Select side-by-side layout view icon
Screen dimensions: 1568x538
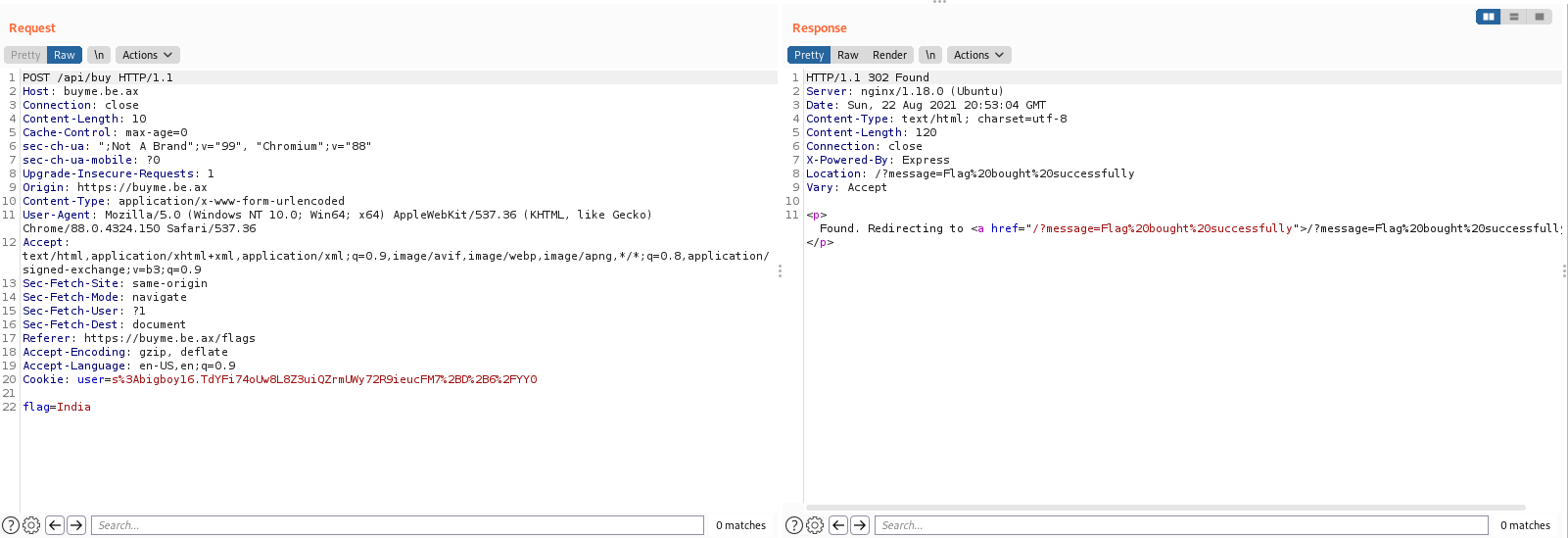1489,17
